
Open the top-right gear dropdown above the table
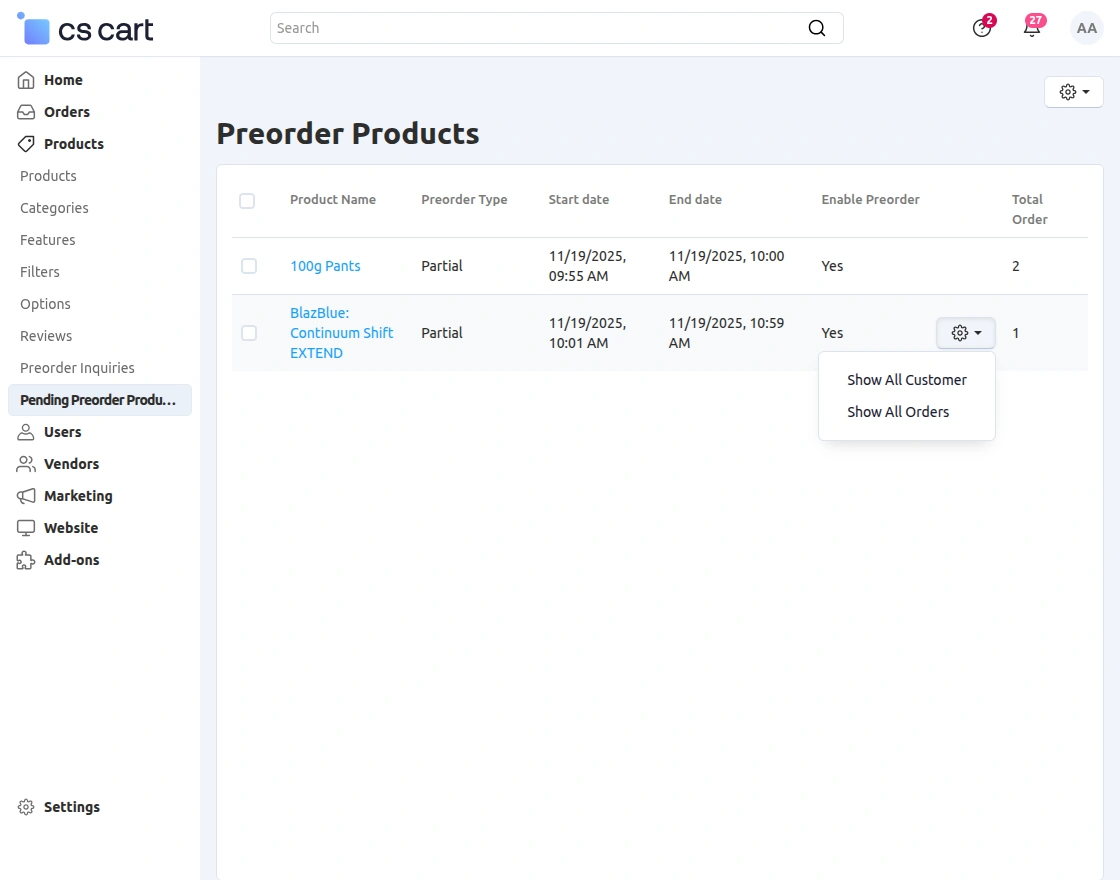coord(1073,91)
